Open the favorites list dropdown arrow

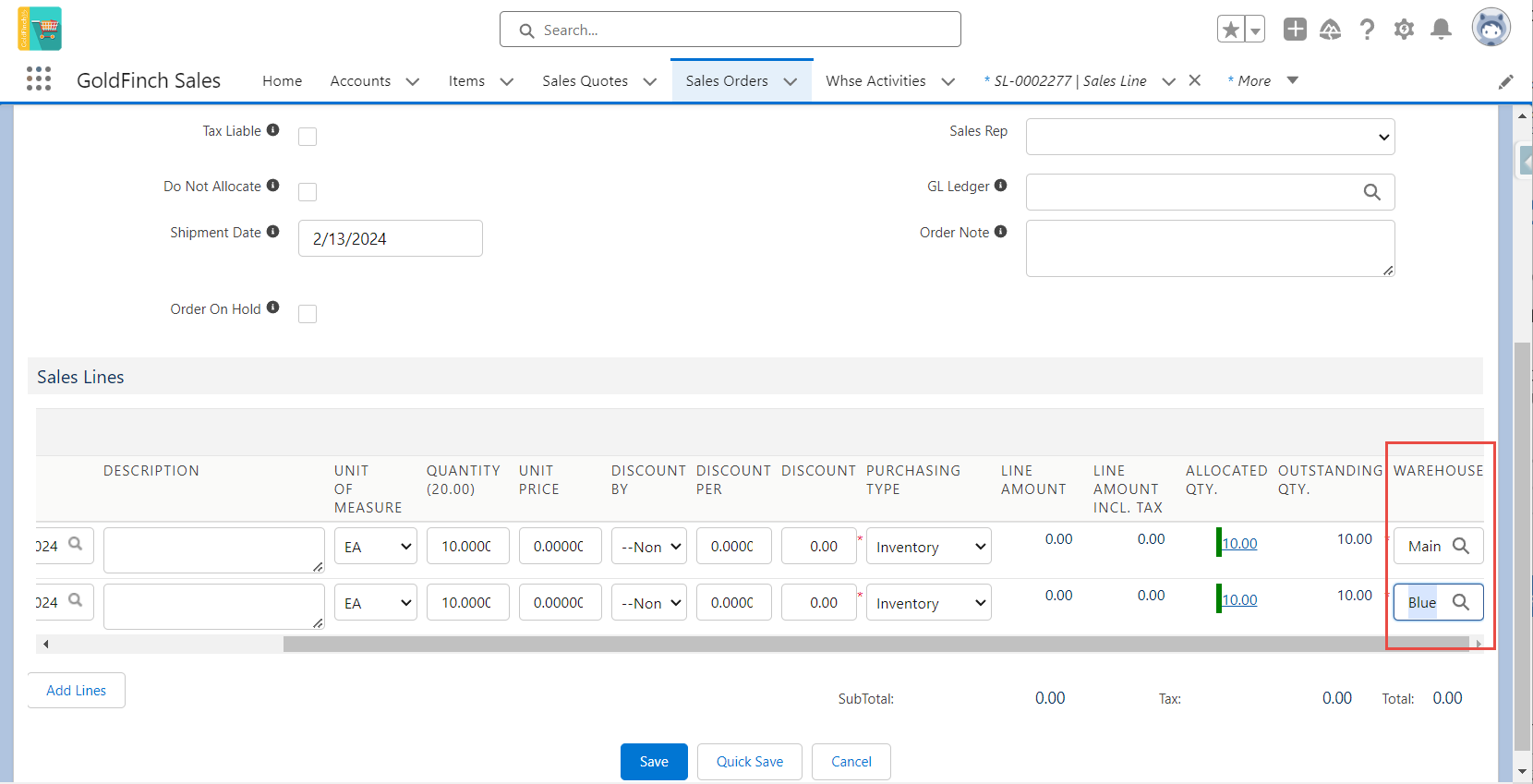tap(1255, 30)
